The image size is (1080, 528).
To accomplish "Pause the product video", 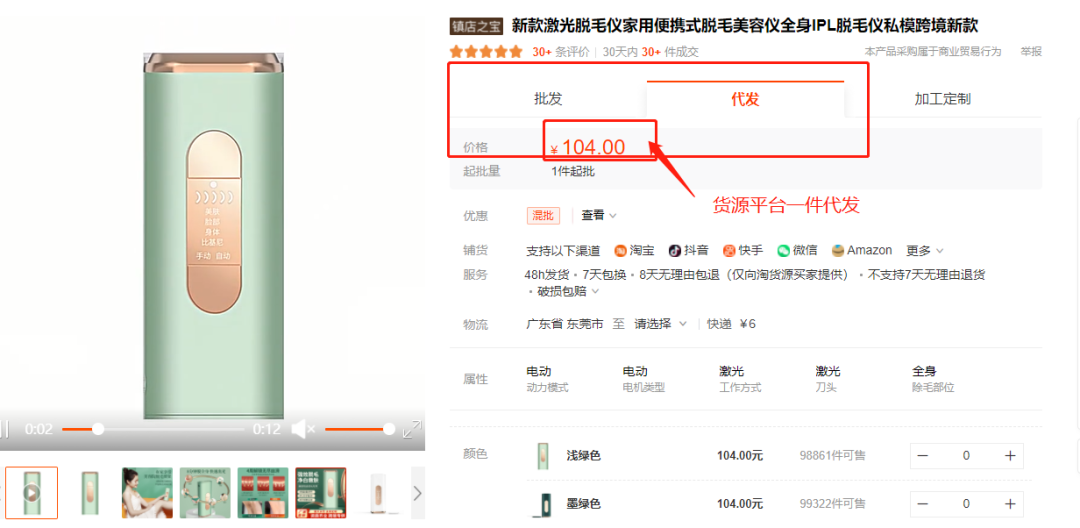I will [x=4, y=429].
